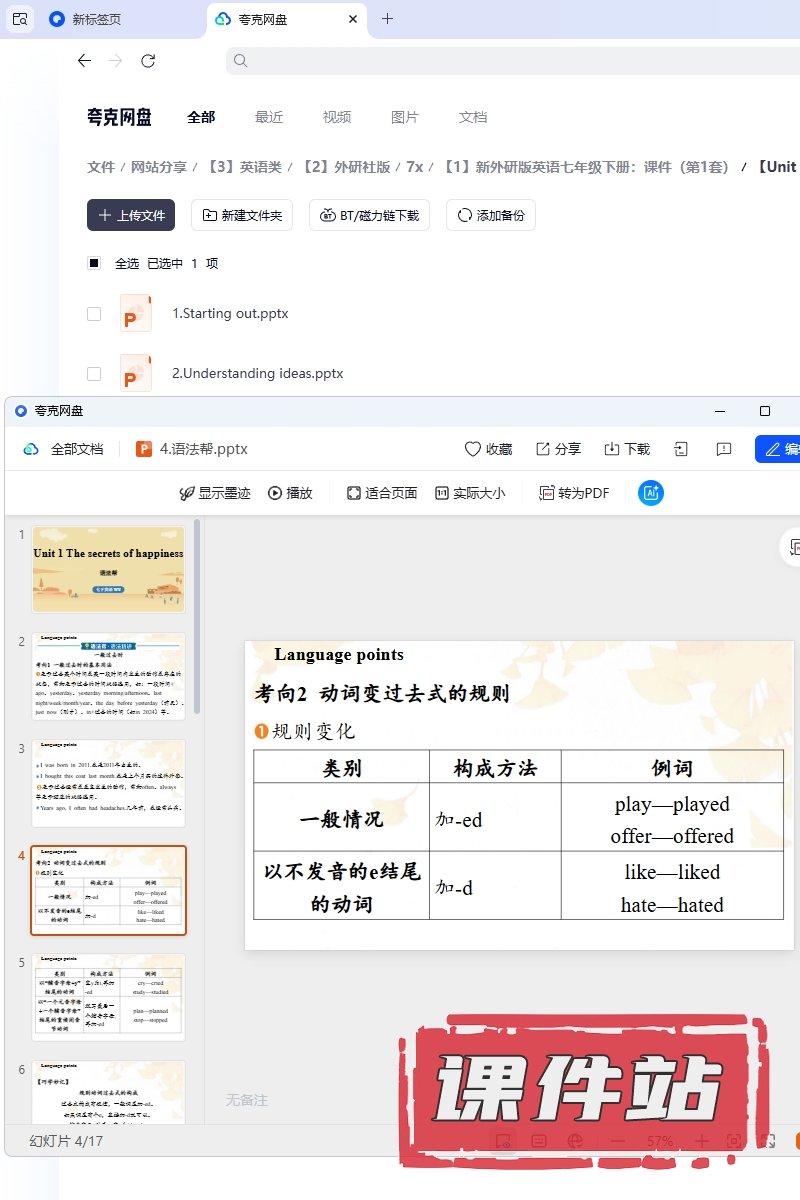Open the blue AI assistant icon
The image size is (800, 1200).
click(651, 493)
